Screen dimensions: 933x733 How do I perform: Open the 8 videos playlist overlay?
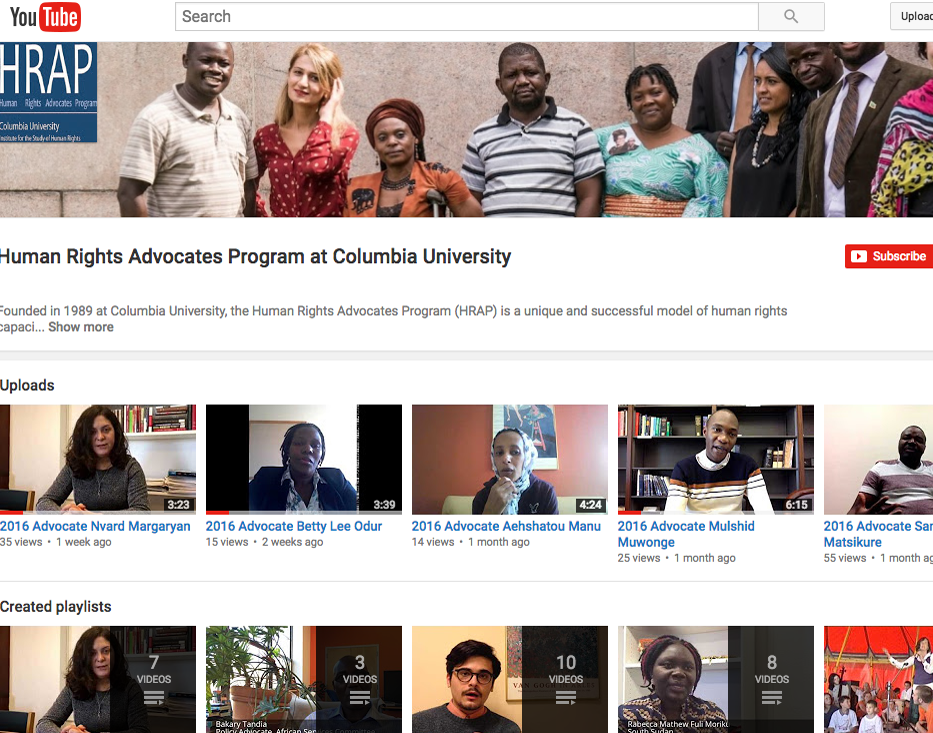(771, 679)
